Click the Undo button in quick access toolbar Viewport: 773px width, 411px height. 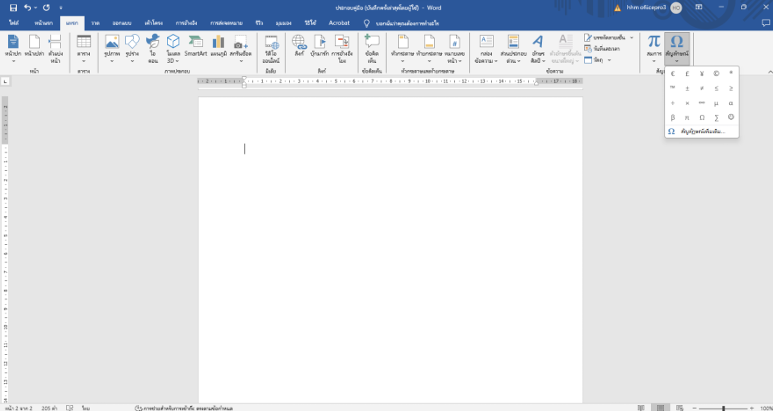[28, 7]
